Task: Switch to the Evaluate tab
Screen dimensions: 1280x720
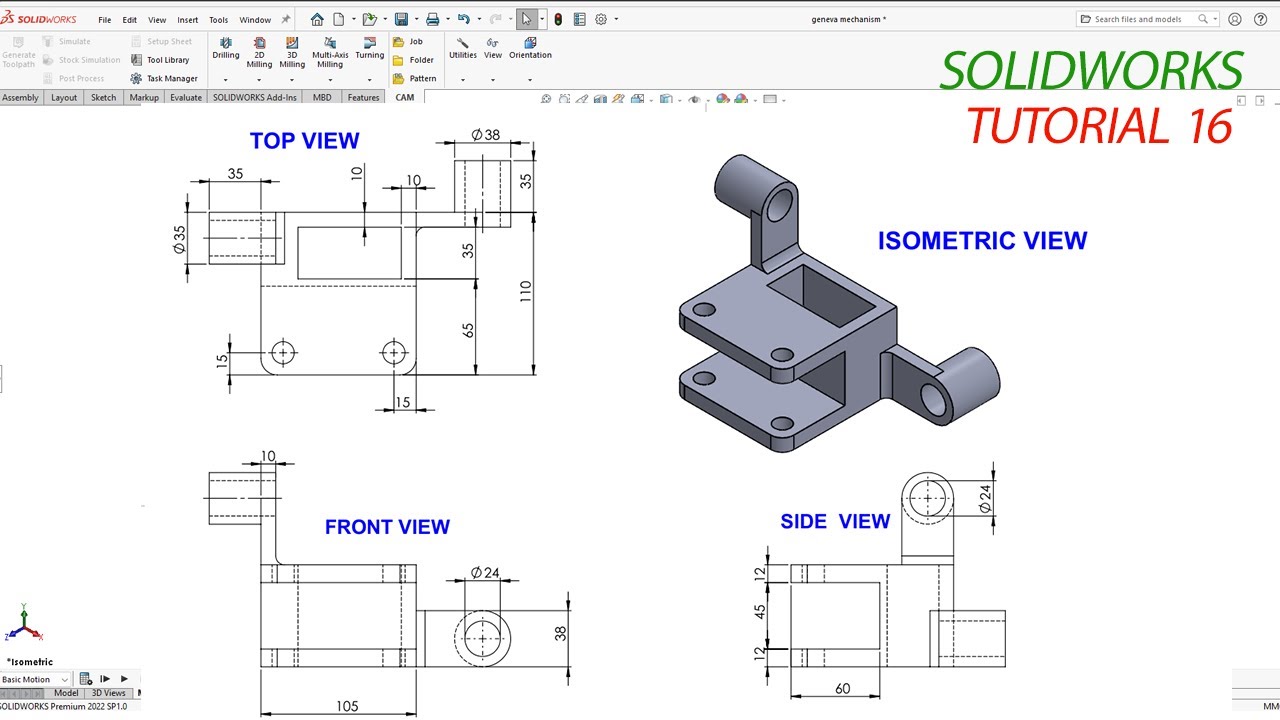Action: tap(186, 97)
